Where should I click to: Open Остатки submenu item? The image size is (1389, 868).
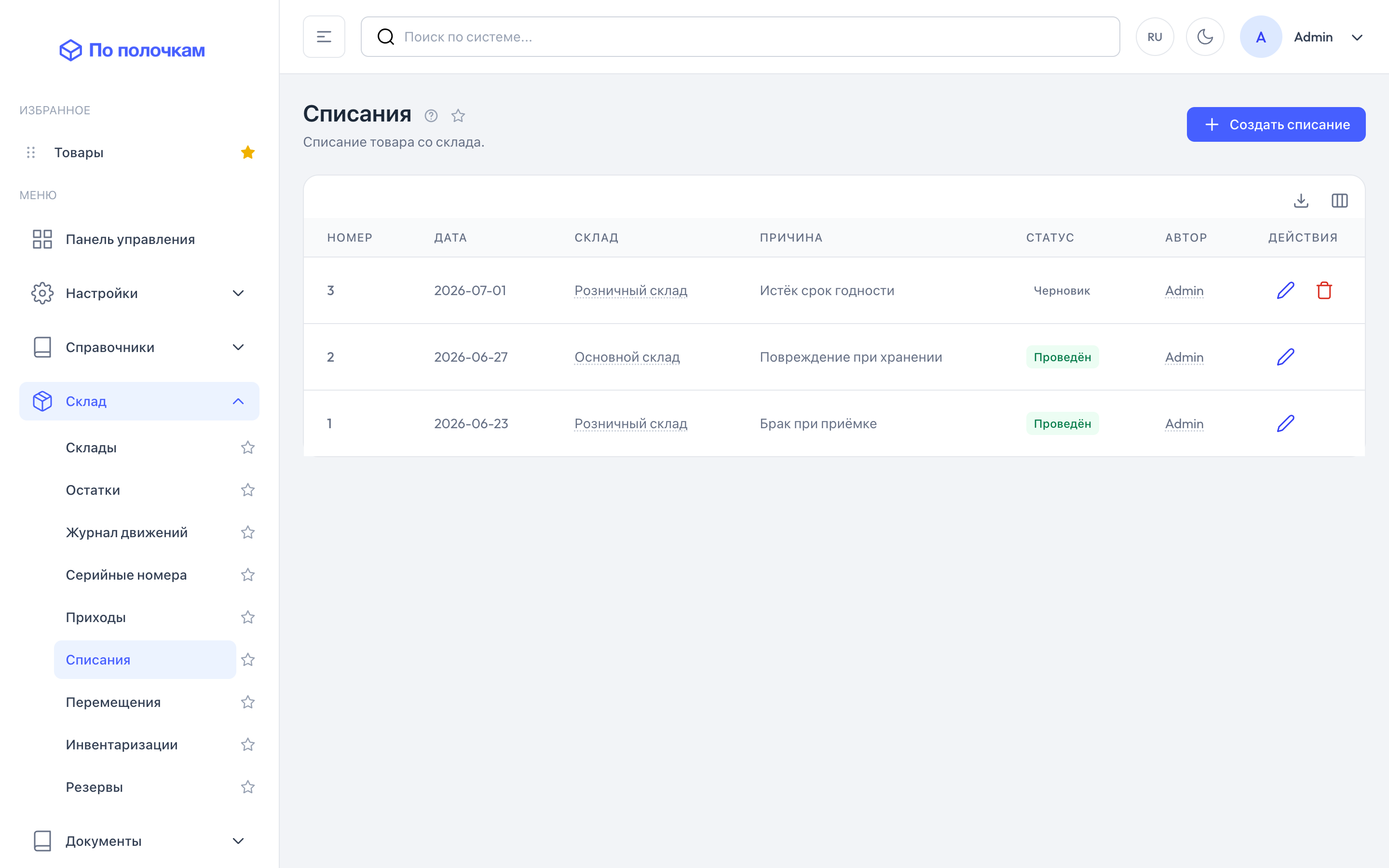tap(93, 490)
